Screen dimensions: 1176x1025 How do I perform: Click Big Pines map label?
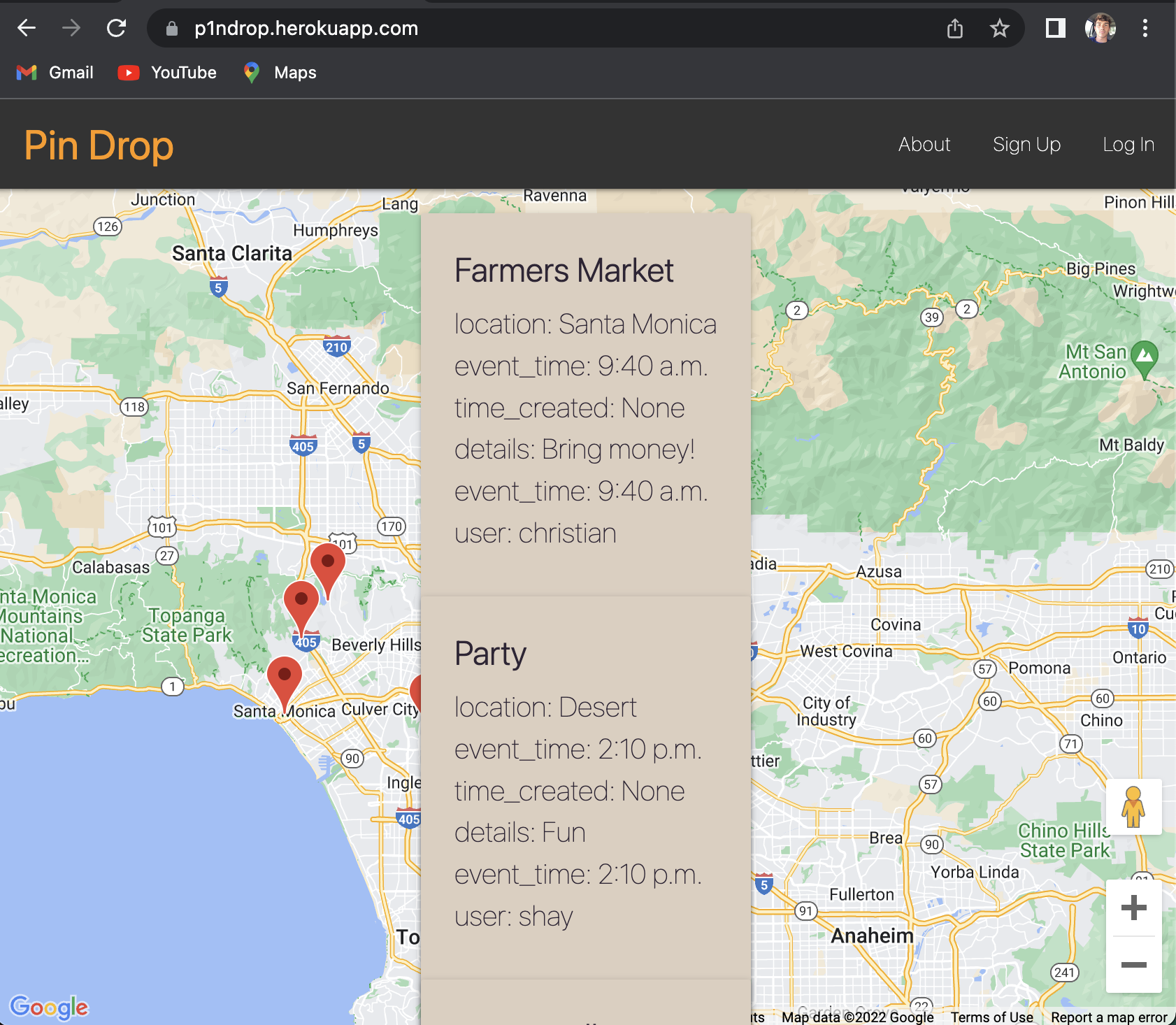1100,268
